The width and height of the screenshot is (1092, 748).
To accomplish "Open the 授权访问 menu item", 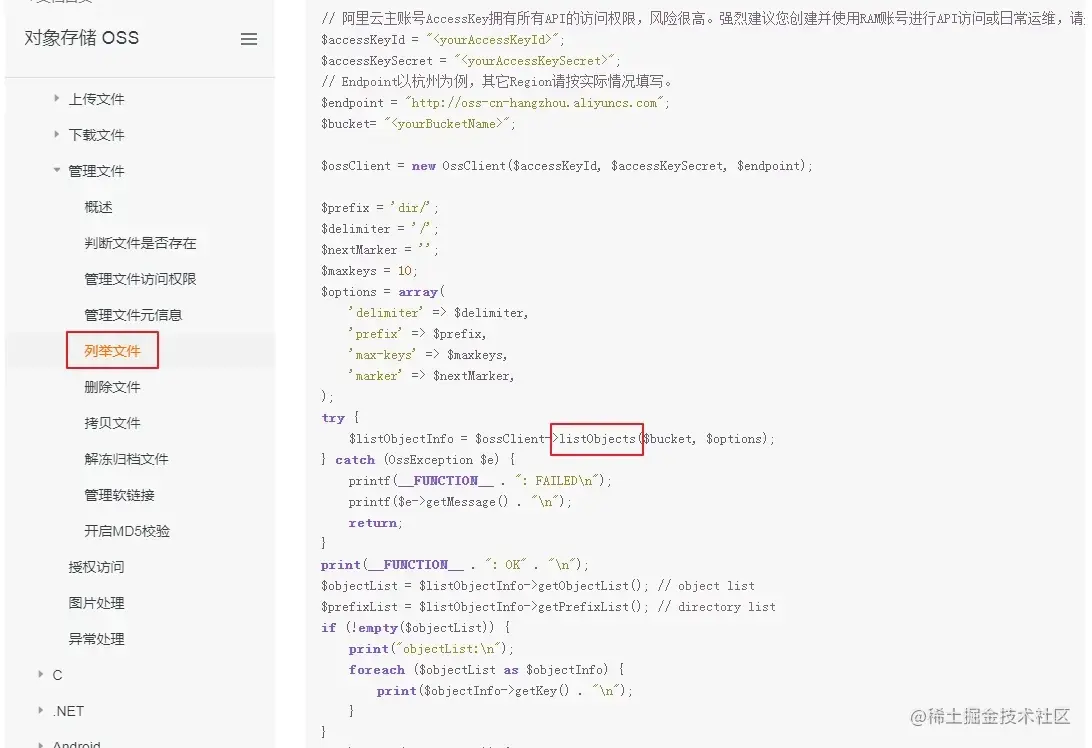I will pyautogui.click(x=96, y=567).
